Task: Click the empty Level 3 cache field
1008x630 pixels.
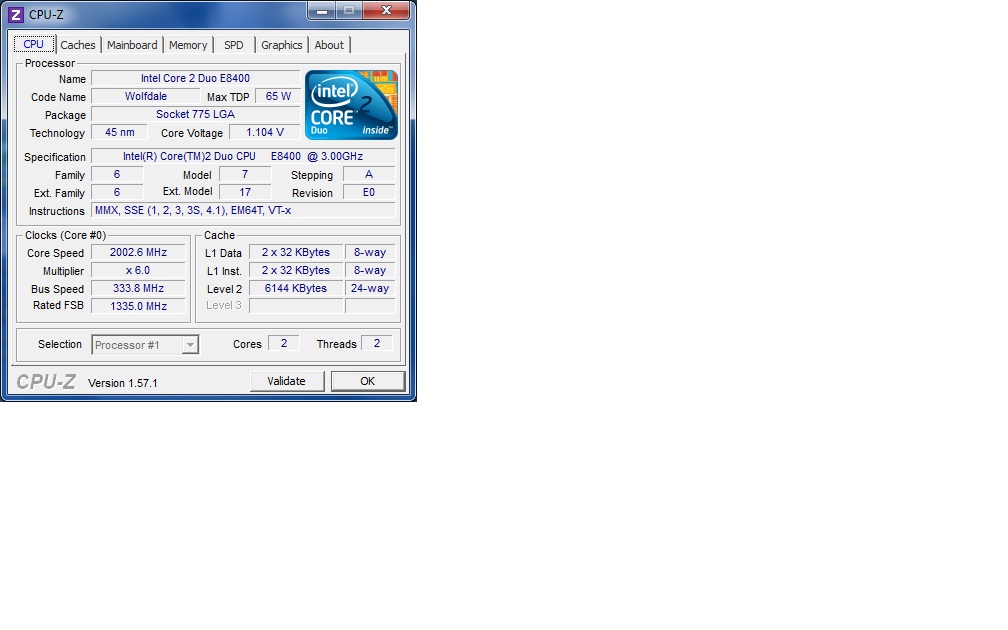Action: (296, 306)
